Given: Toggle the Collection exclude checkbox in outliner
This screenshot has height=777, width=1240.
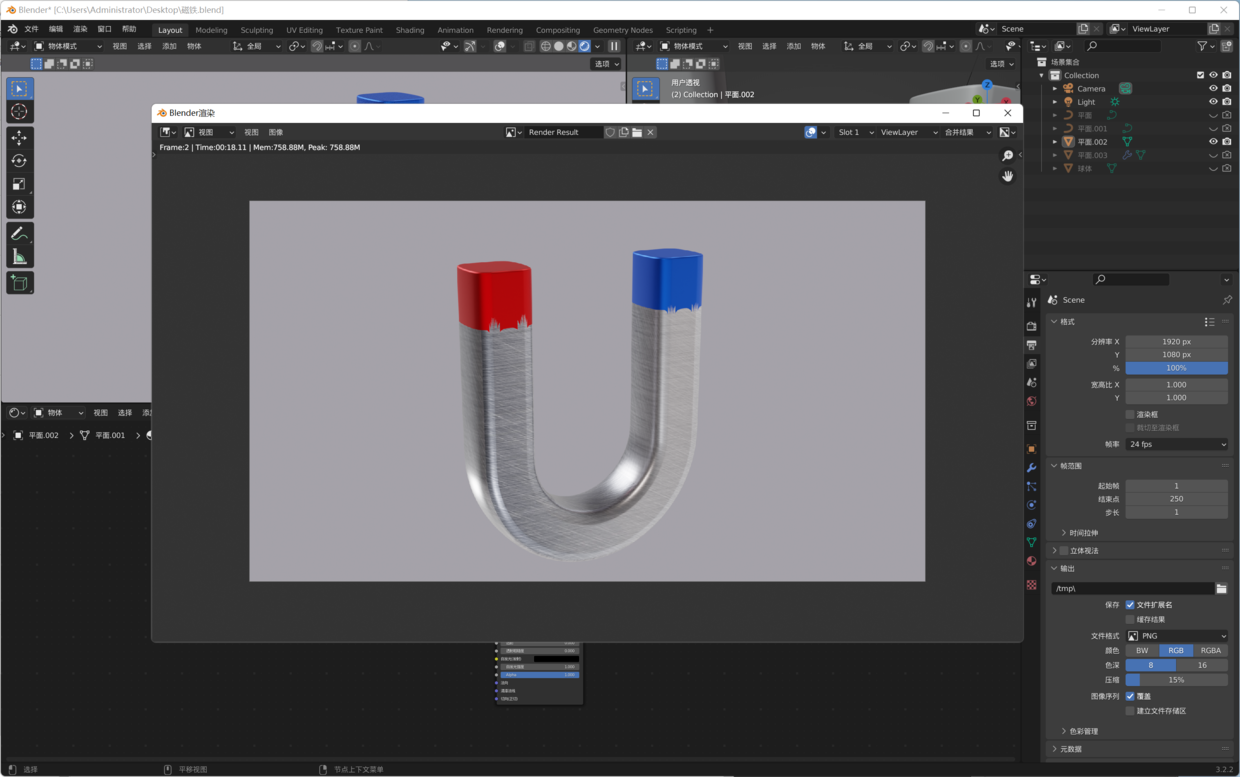Looking at the screenshot, I should pos(1200,75).
